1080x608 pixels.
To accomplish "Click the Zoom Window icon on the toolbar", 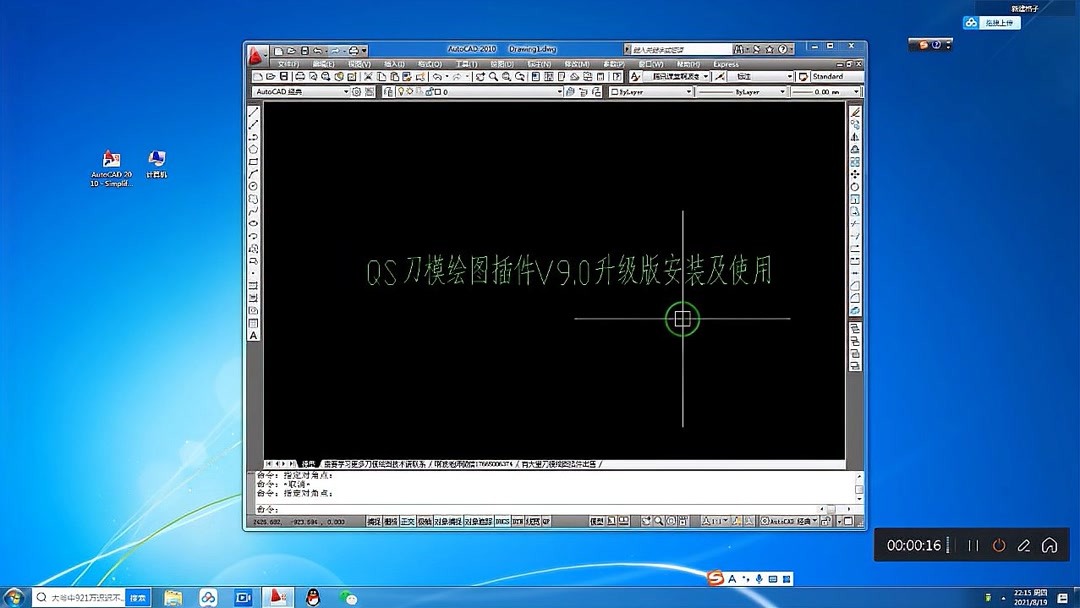I will pyautogui.click(x=507, y=77).
